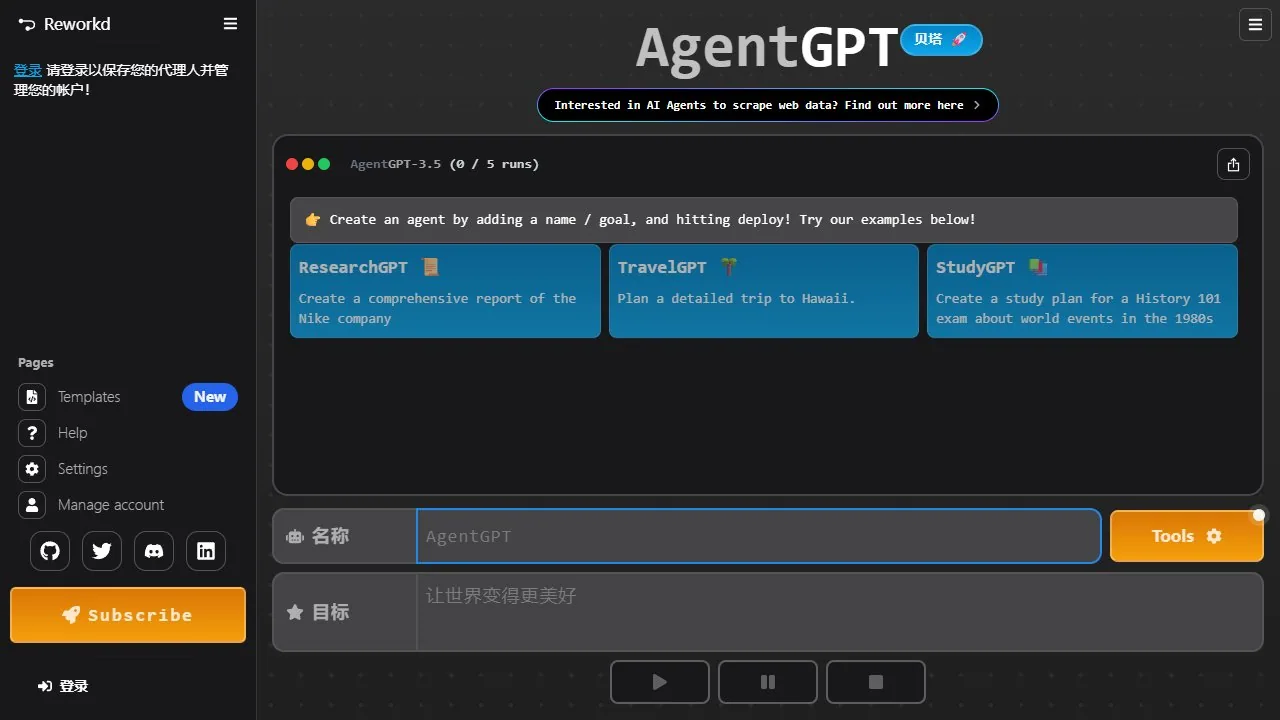Click the New badge beside Templates
Image resolution: width=1280 pixels, height=720 pixels.
[210, 397]
